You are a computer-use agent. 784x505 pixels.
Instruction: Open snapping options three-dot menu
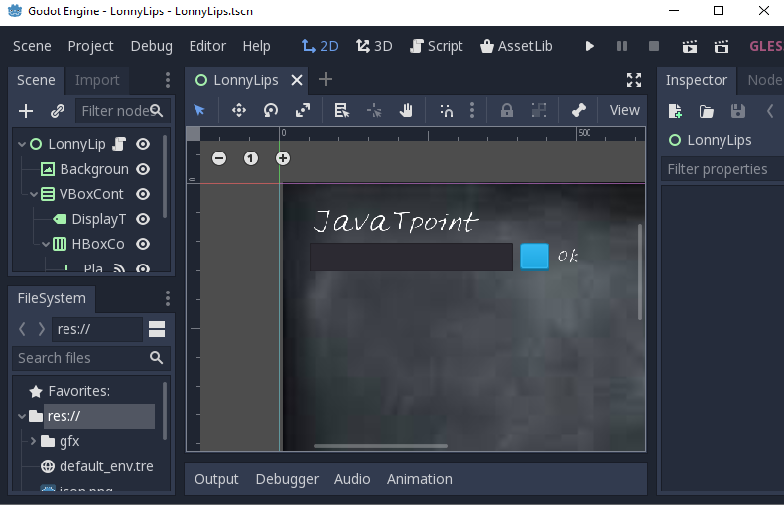click(x=472, y=110)
